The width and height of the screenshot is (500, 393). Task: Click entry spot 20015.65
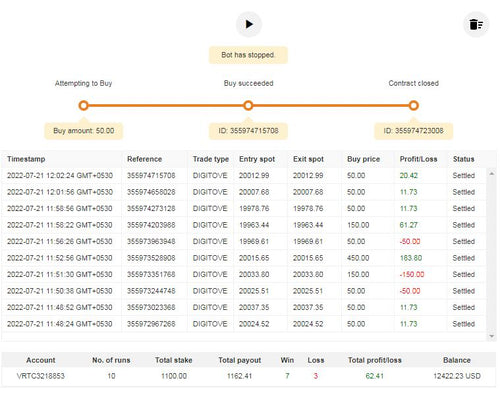(x=254, y=258)
